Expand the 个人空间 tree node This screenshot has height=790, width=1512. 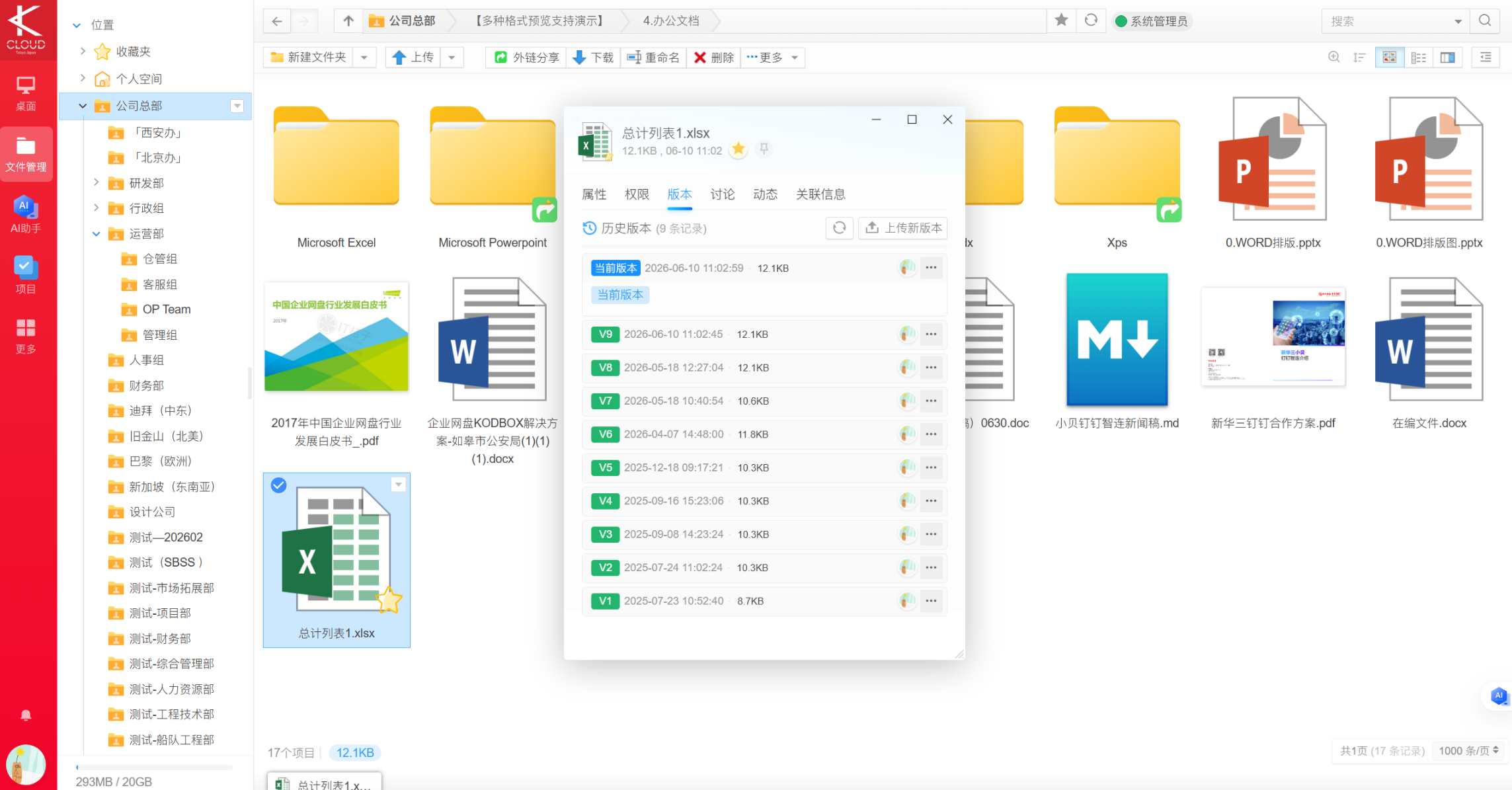point(83,78)
